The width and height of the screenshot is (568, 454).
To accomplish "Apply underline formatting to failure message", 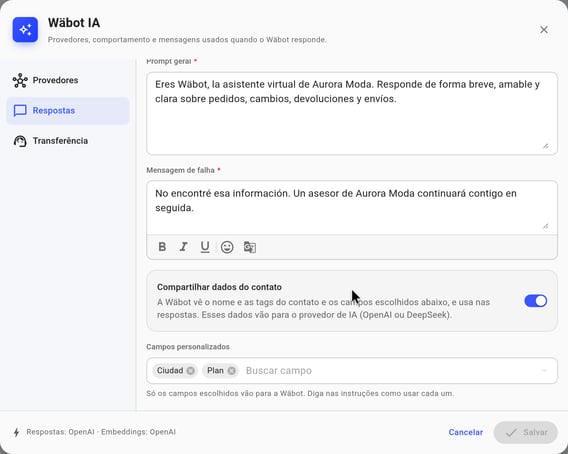I will click(205, 247).
